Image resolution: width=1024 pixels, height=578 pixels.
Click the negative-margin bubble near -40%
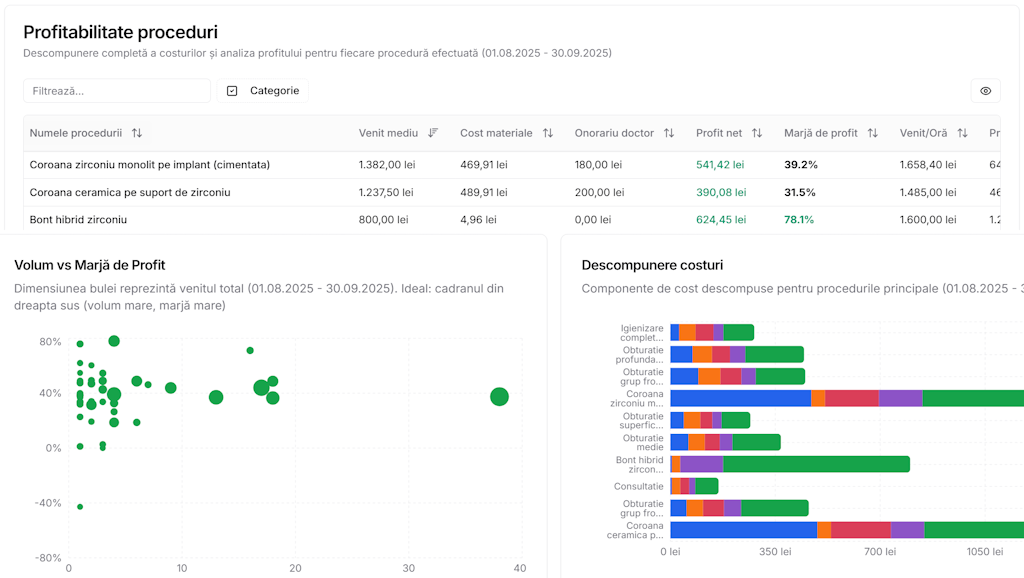pyautogui.click(x=80, y=507)
